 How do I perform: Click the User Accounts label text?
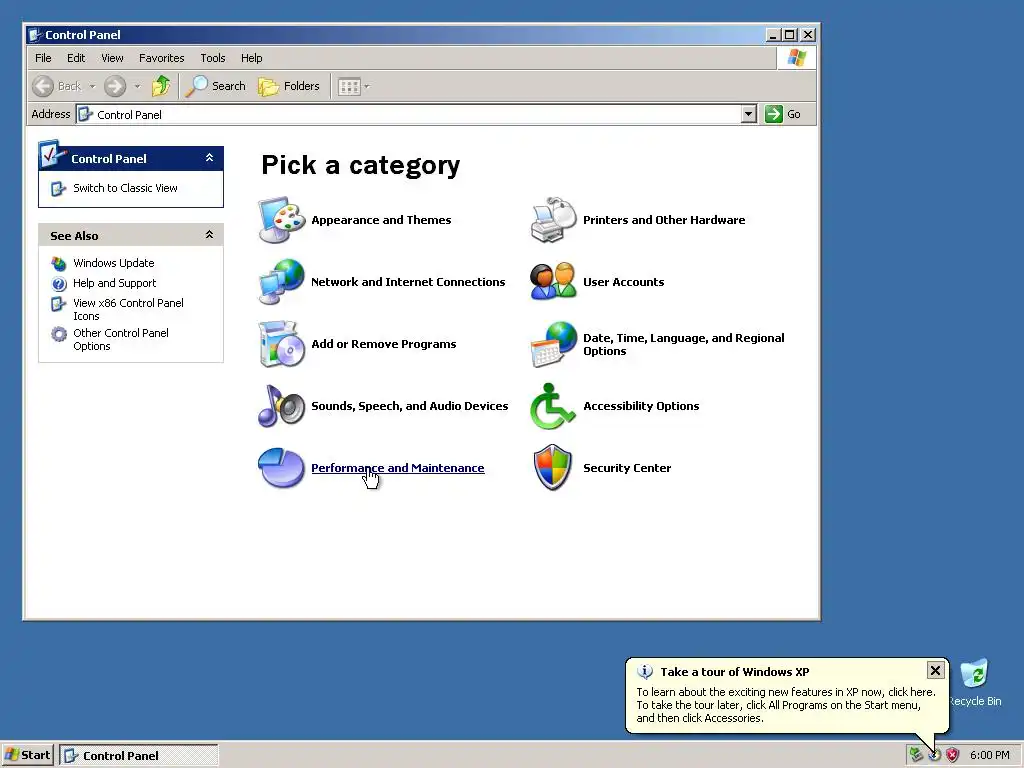click(624, 282)
